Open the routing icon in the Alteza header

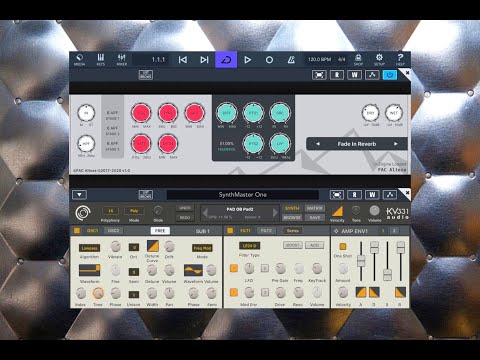(372, 75)
